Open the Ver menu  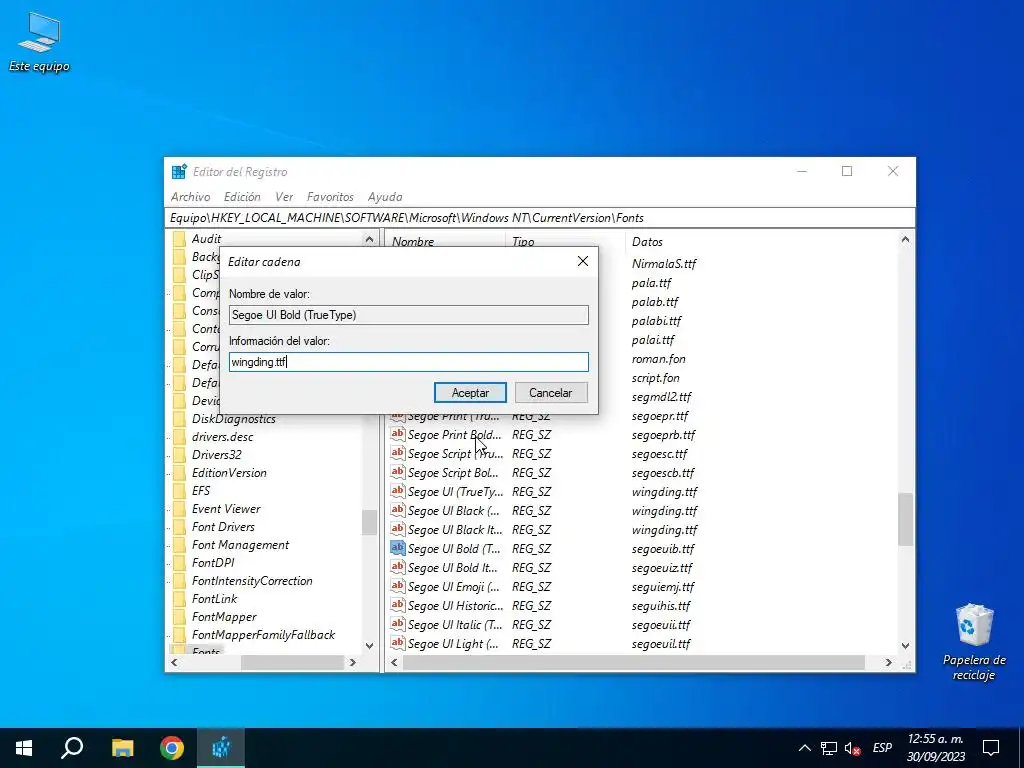(283, 197)
